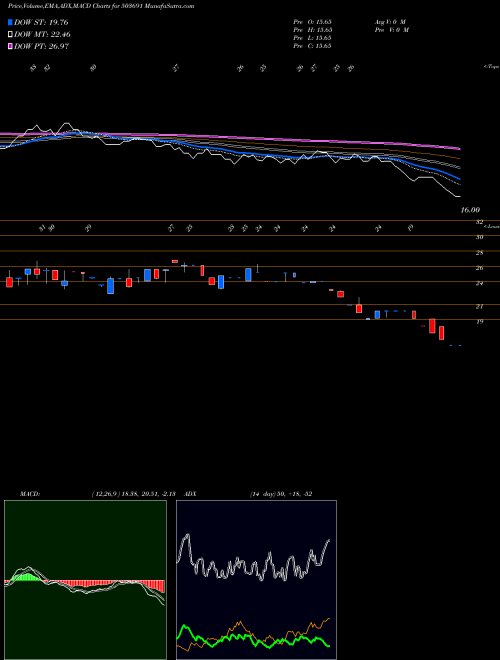
Task: Click the 21 price axis label
Action: pos(479,306)
